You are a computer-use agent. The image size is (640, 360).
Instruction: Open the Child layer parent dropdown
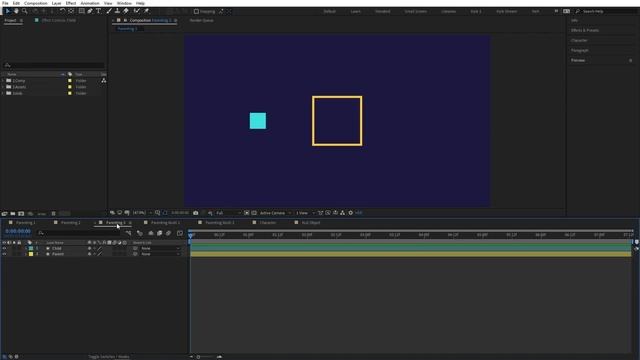click(x=160, y=248)
